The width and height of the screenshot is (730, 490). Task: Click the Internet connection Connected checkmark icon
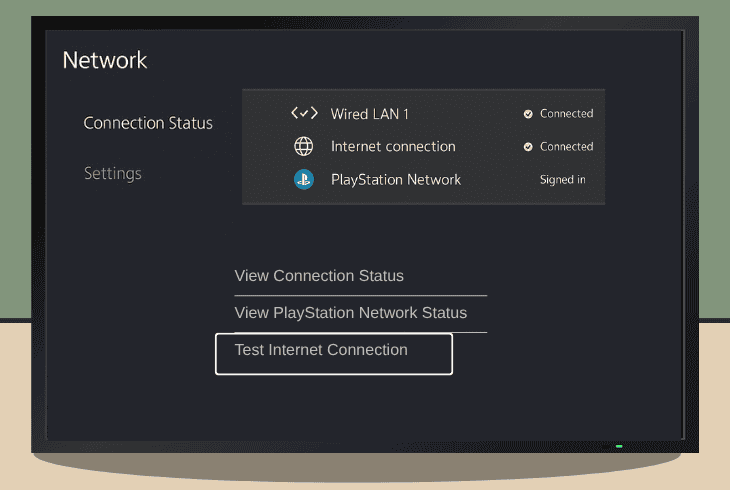click(528, 147)
